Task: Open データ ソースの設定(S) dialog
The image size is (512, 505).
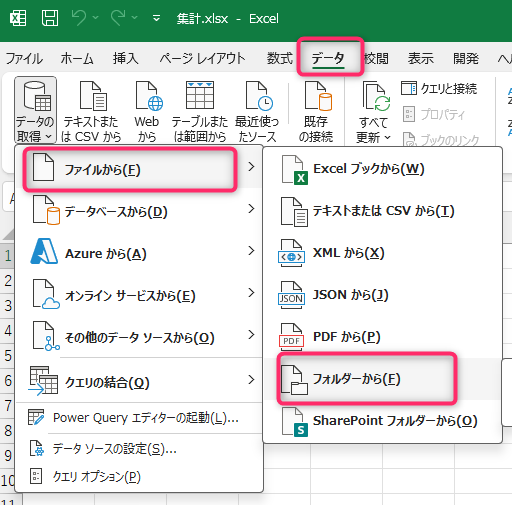Action: 139,449
